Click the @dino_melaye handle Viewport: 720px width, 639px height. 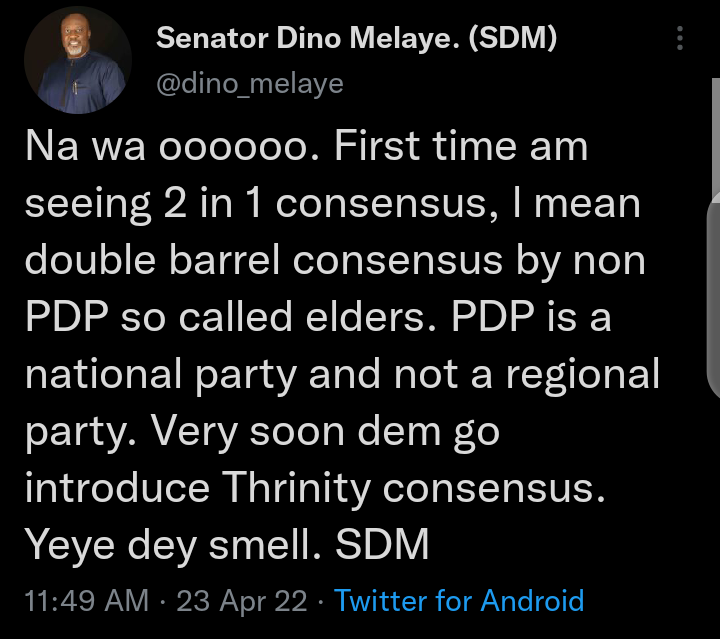[250, 83]
